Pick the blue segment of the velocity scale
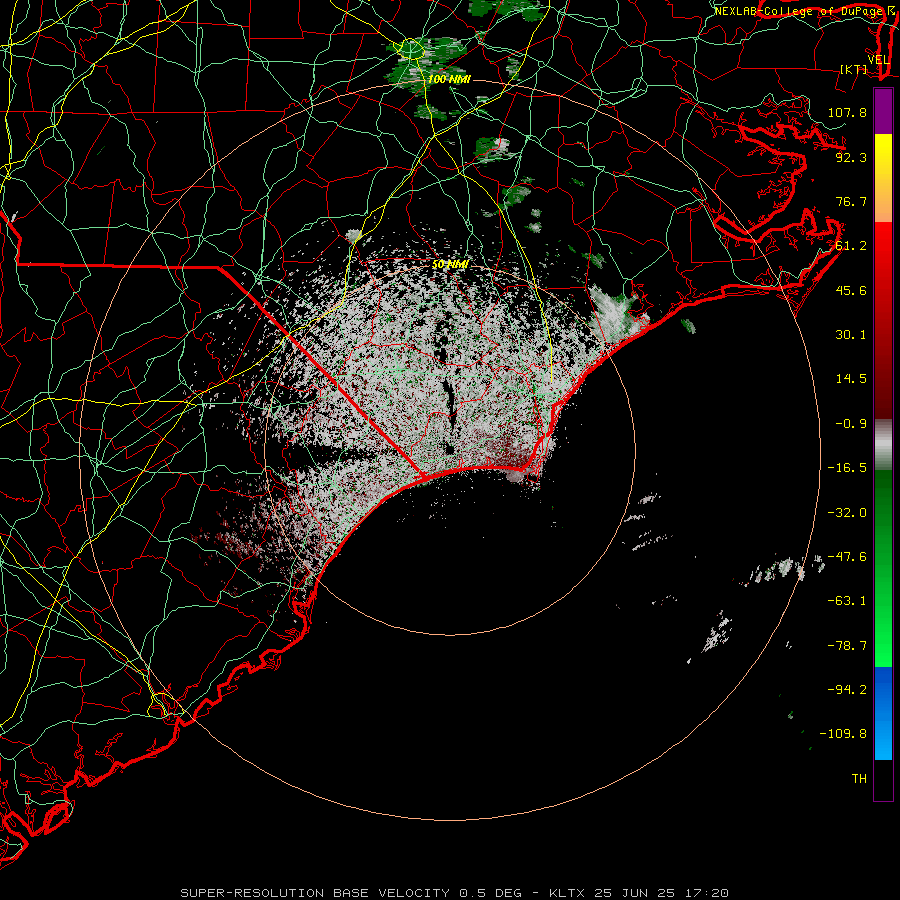The image size is (900, 900). pyautogui.click(x=883, y=713)
